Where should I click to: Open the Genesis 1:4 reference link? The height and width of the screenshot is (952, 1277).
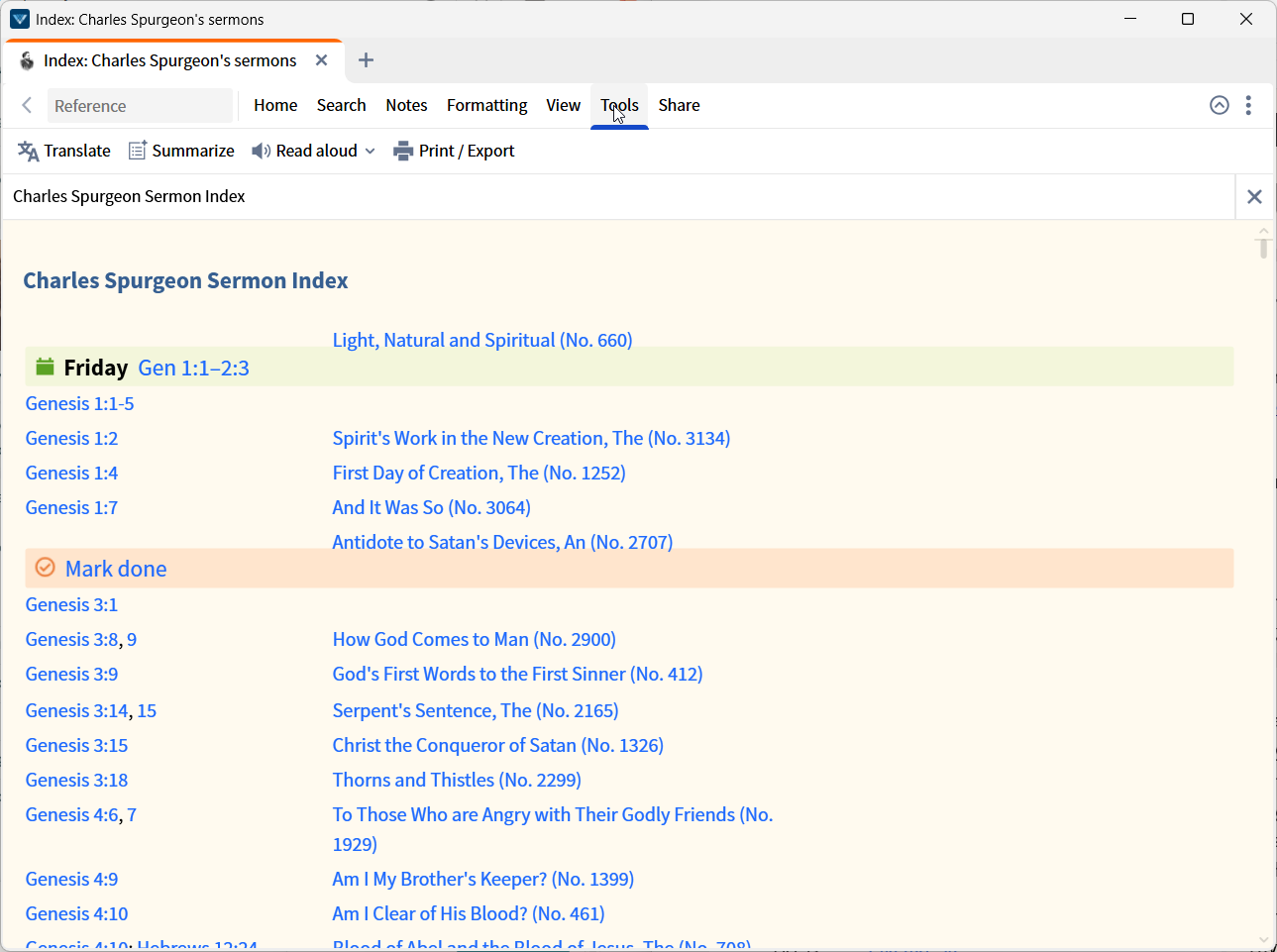(x=71, y=473)
